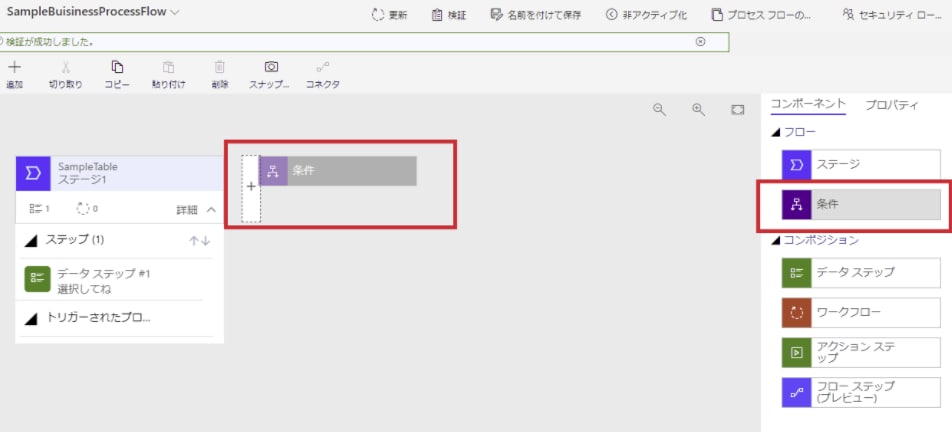Click the 検証 (validate) button
952x432 pixels.
[x=449, y=15]
